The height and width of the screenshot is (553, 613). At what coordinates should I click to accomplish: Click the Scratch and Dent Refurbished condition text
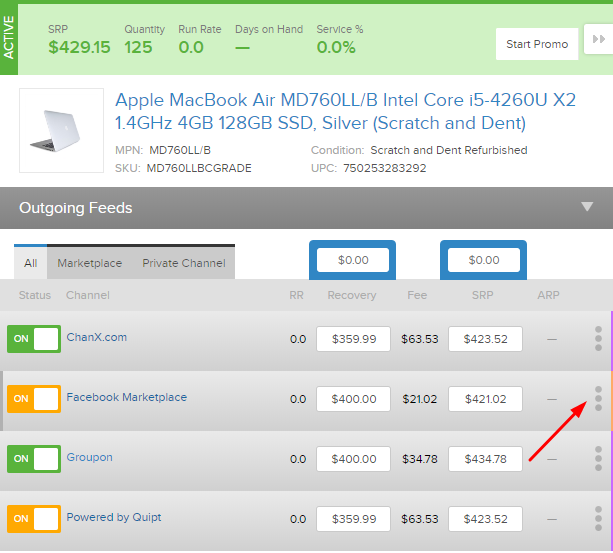point(449,150)
